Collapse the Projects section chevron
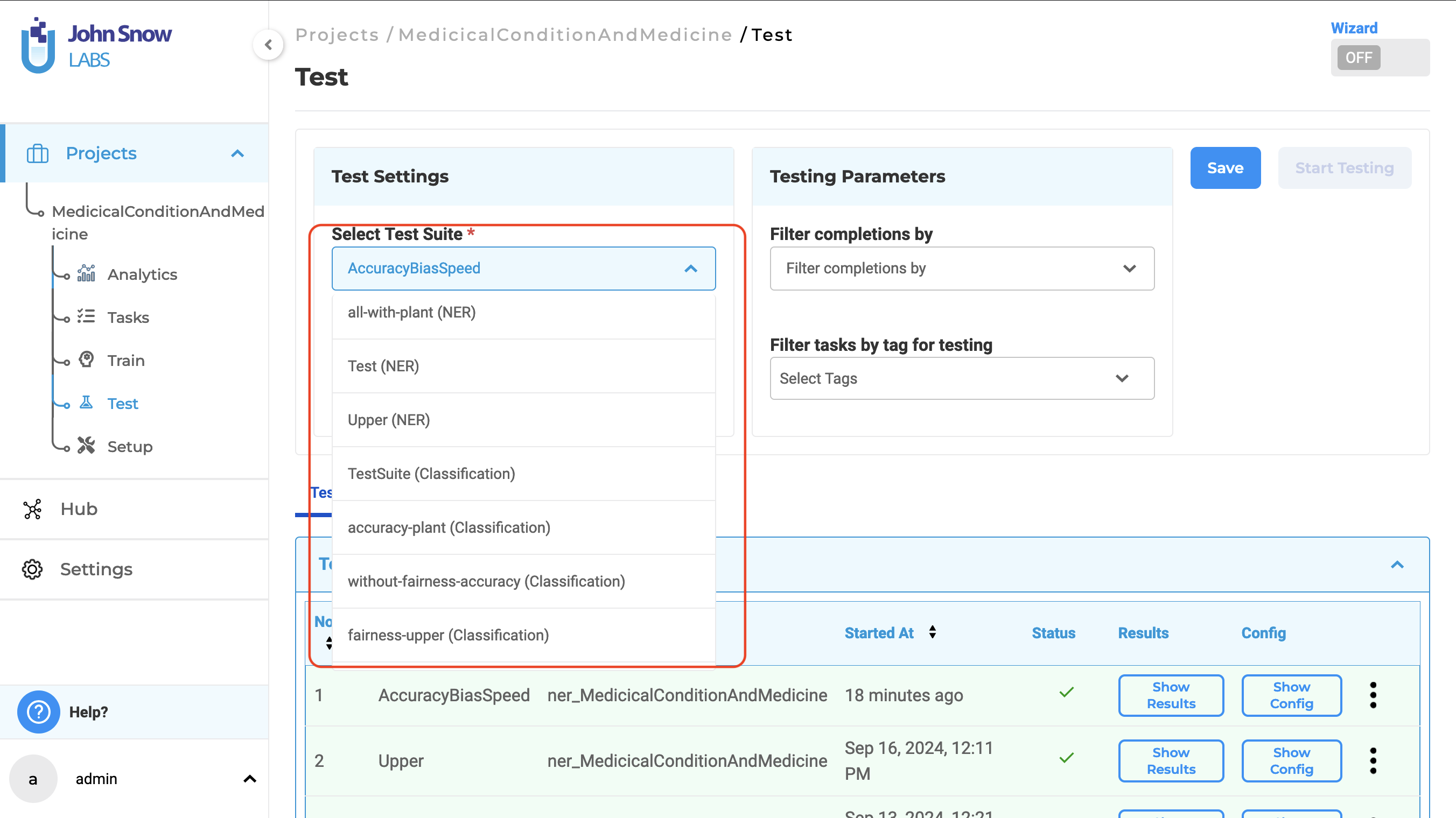1456x818 pixels. [237, 154]
